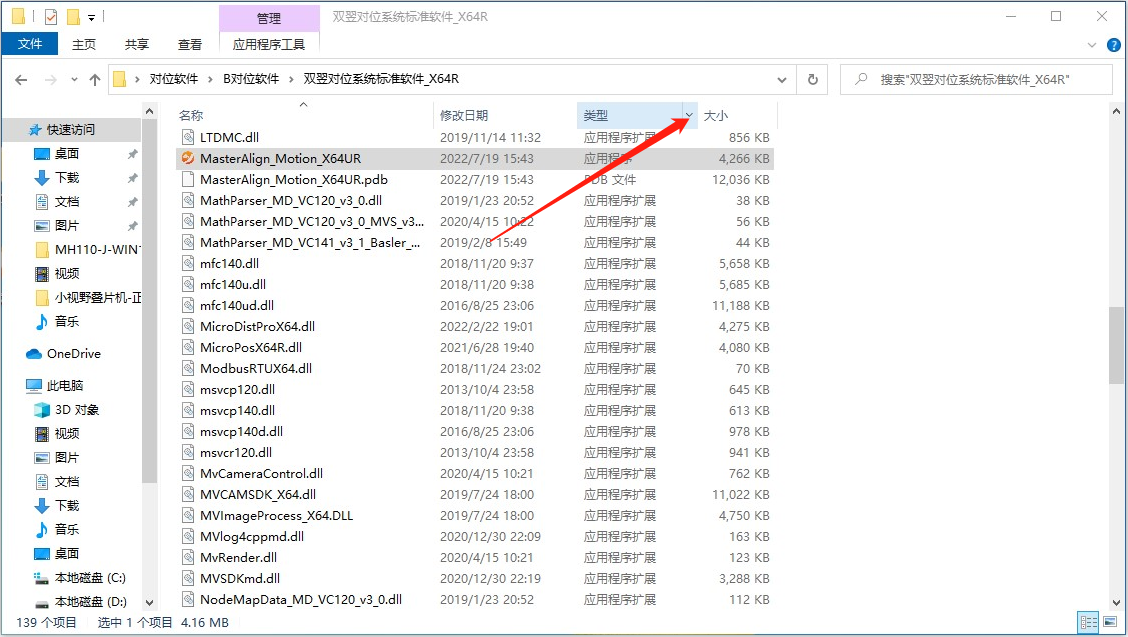This screenshot has width=1128, height=637.
Task: Click the file list vertical scrollbar
Action: click(1117, 345)
